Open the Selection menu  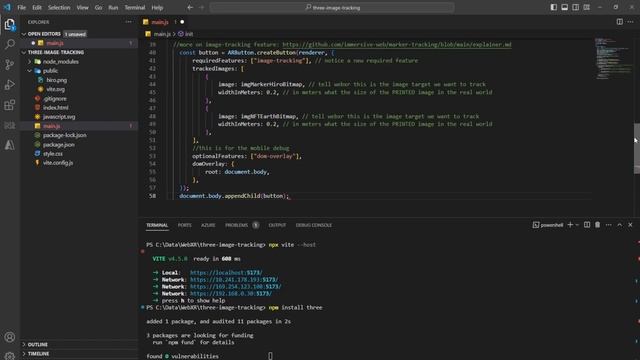tap(59, 7)
